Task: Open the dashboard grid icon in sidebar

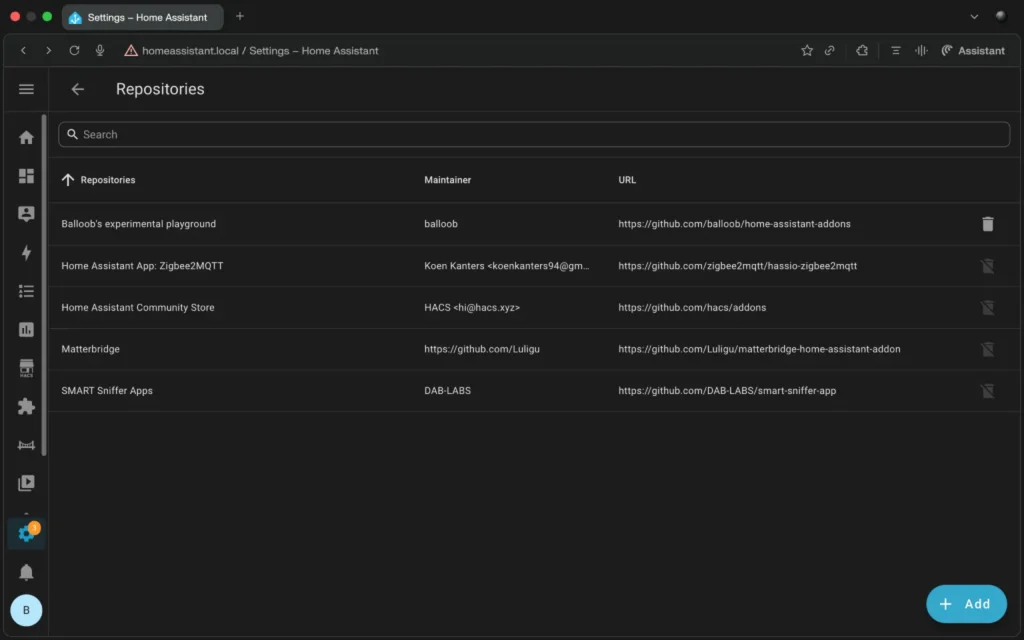Action: coord(26,176)
